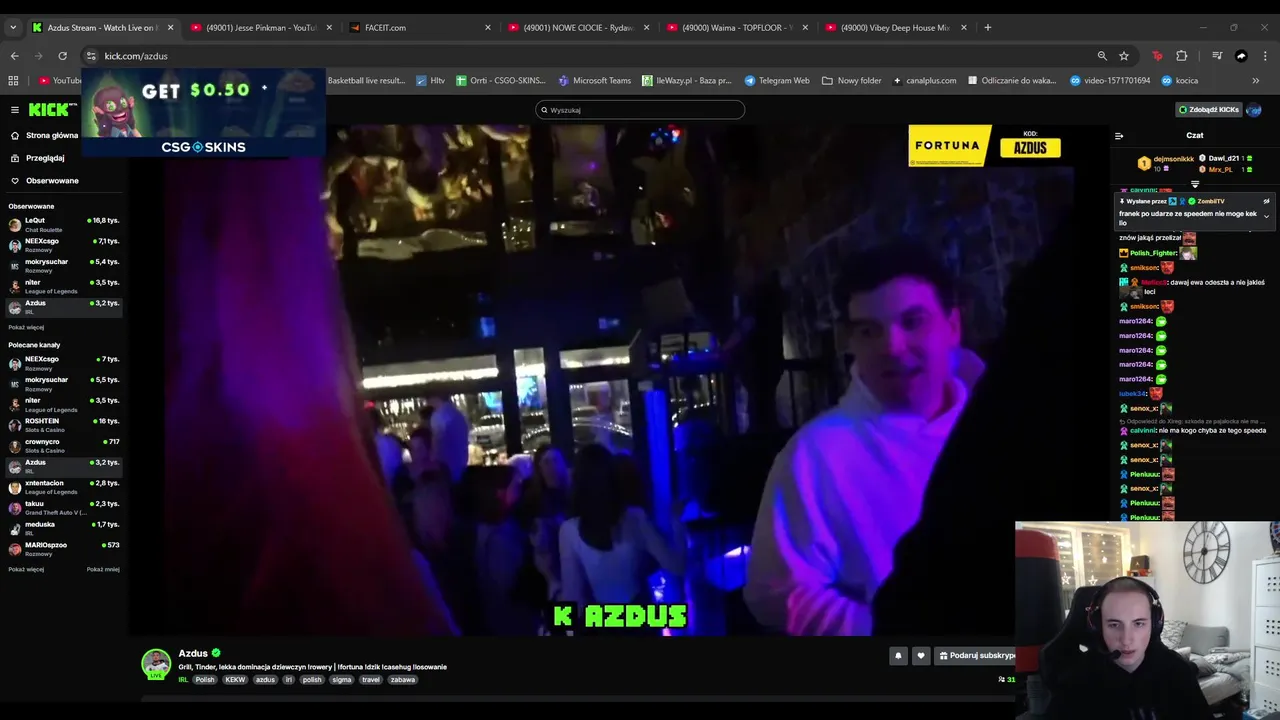Open the zoom magnifier icon in address bar
This screenshot has height=720, width=1280.
(x=1102, y=56)
